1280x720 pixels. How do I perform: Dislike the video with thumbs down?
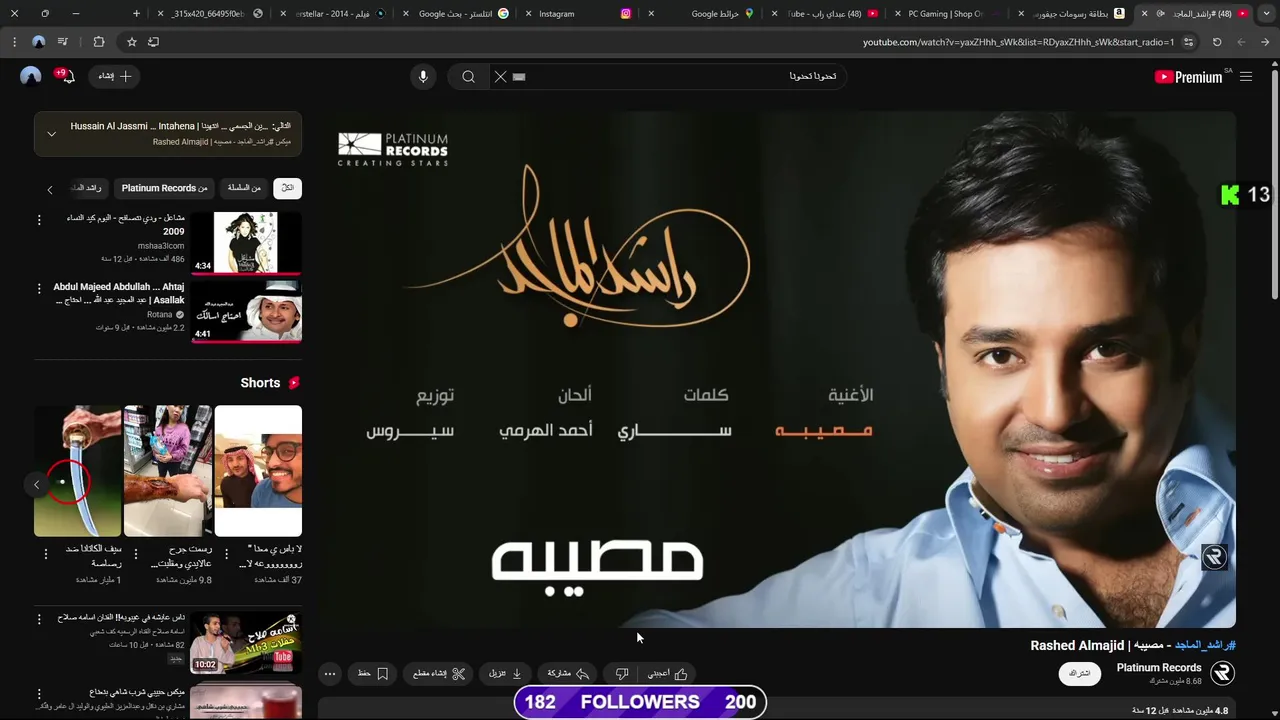[622, 674]
